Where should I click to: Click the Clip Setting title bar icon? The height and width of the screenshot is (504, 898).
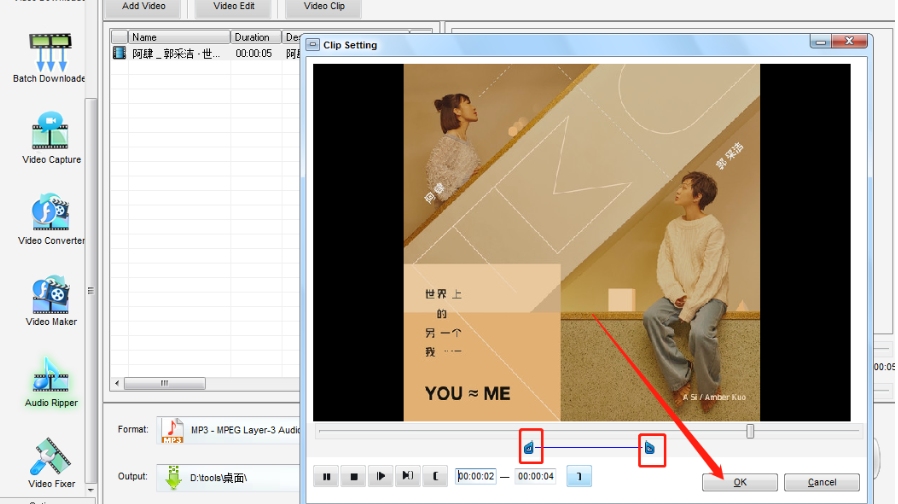coord(313,45)
